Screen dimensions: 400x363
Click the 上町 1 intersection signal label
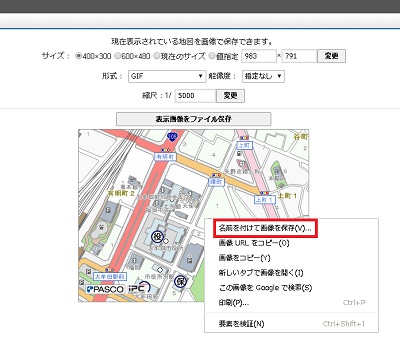coord(265,200)
